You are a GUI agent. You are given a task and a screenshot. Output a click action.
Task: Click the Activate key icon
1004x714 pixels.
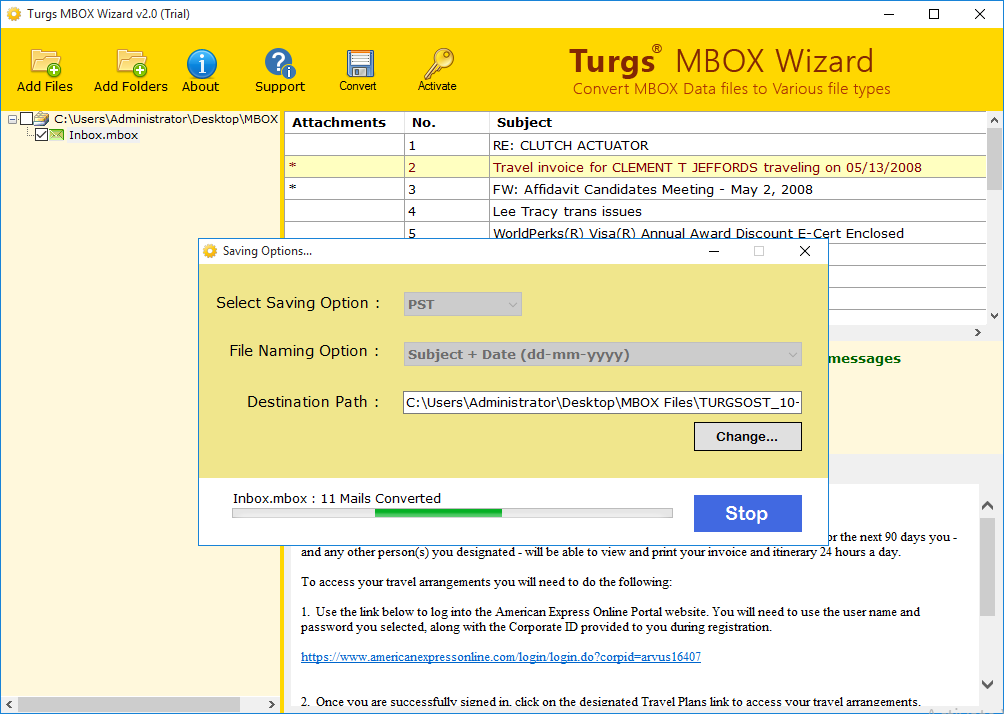coord(438,63)
